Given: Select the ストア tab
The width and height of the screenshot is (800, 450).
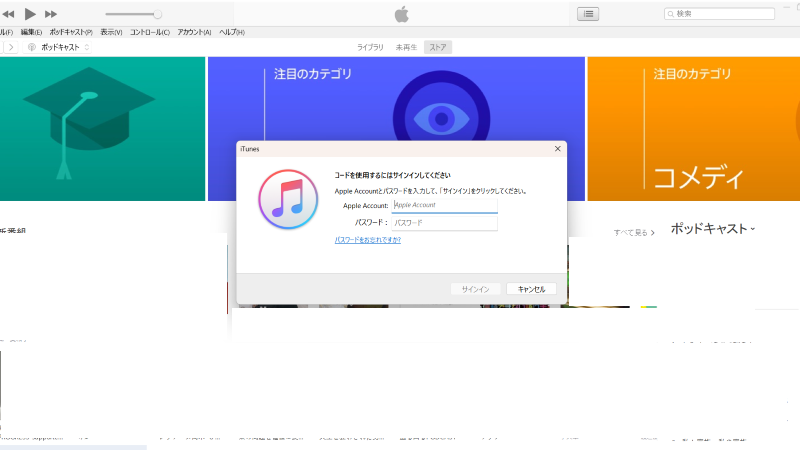Looking at the screenshot, I should 438,47.
